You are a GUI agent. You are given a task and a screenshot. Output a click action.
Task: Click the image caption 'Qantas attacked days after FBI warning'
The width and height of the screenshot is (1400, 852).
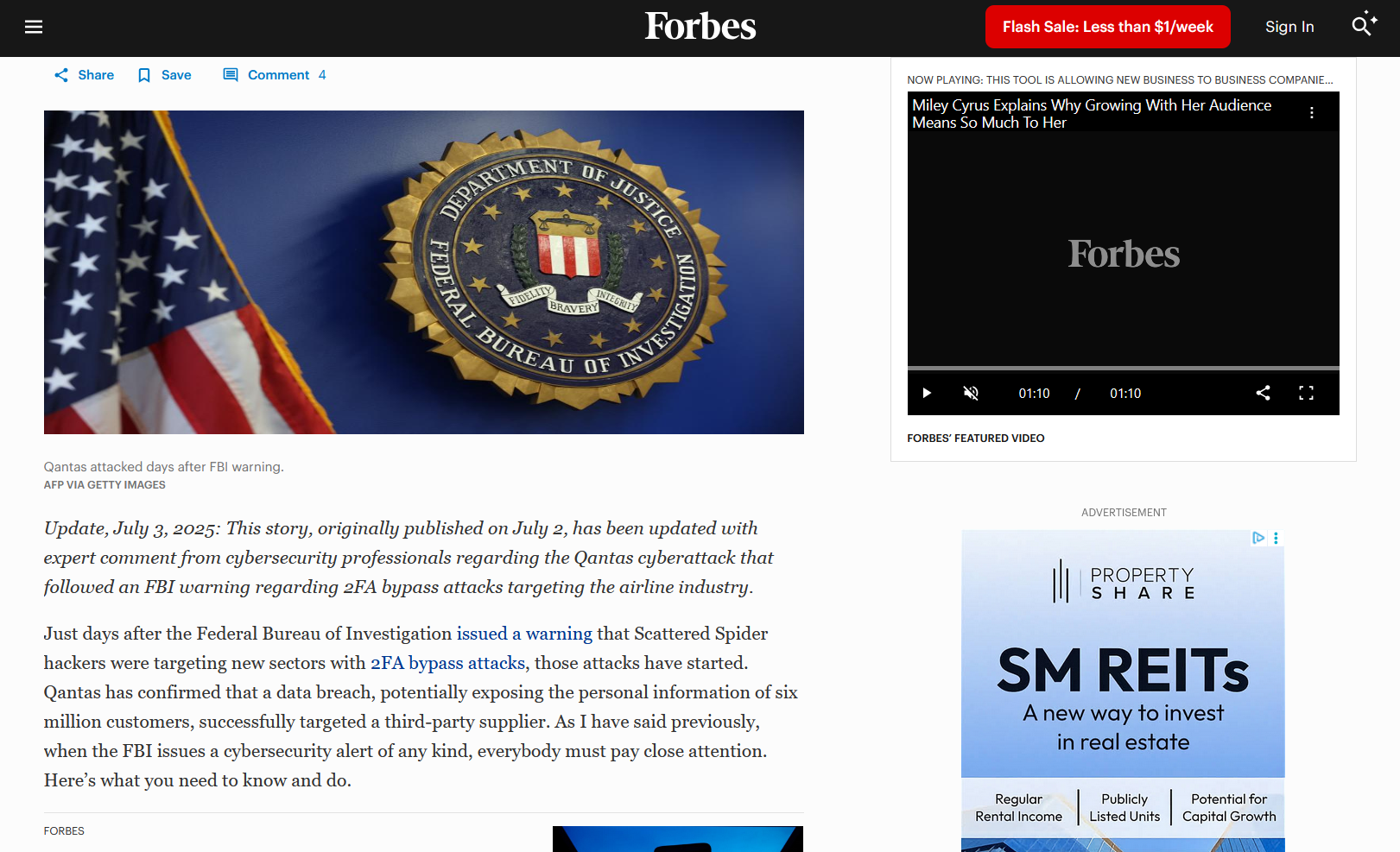pyautogui.click(x=164, y=467)
